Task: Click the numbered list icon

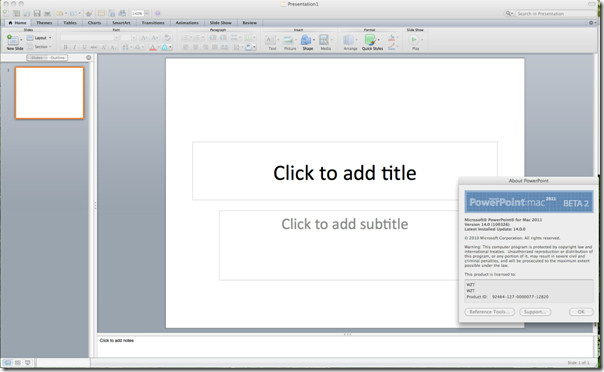Action: click(x=198, y=38)
